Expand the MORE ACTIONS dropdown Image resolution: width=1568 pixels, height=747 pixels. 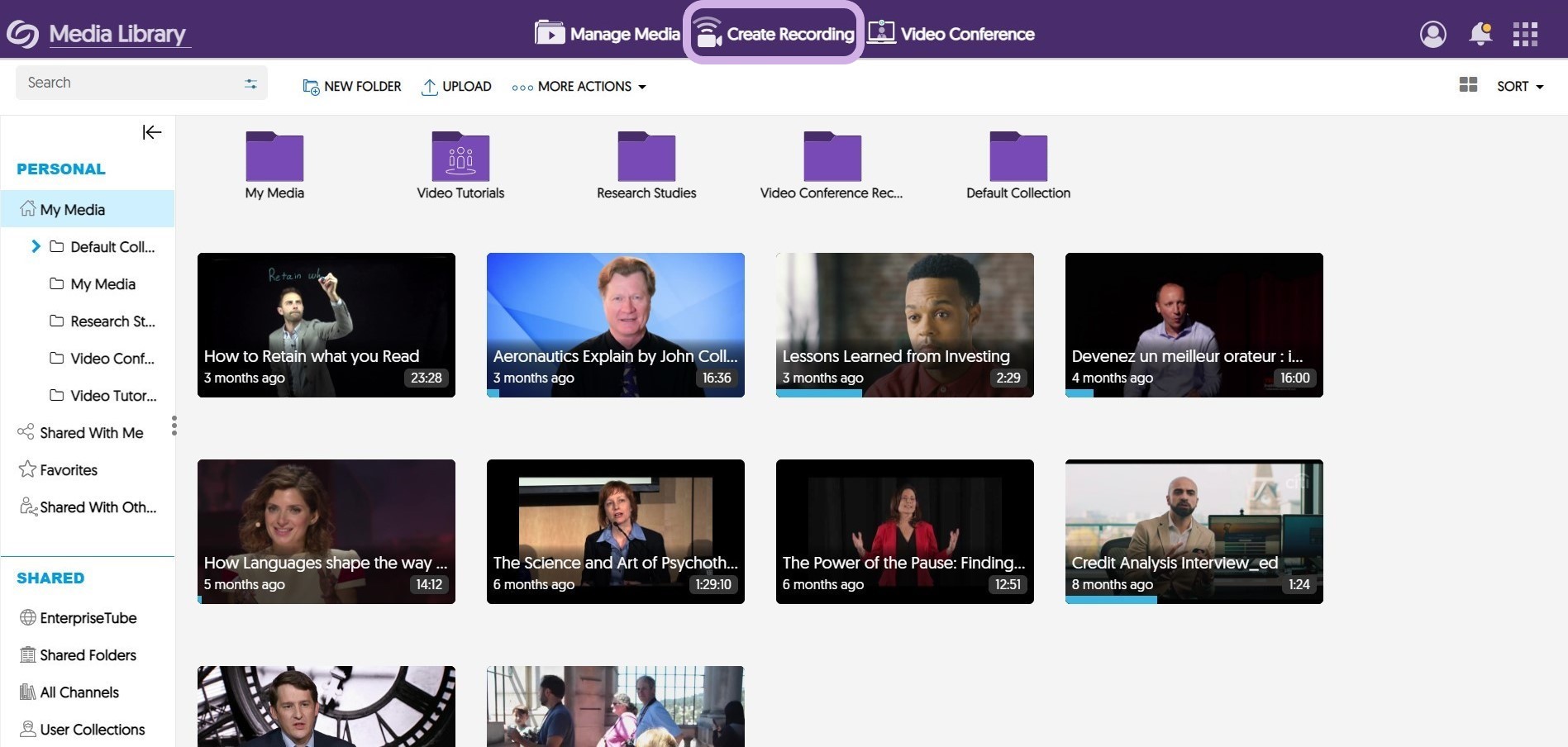[x=579, y=86]
